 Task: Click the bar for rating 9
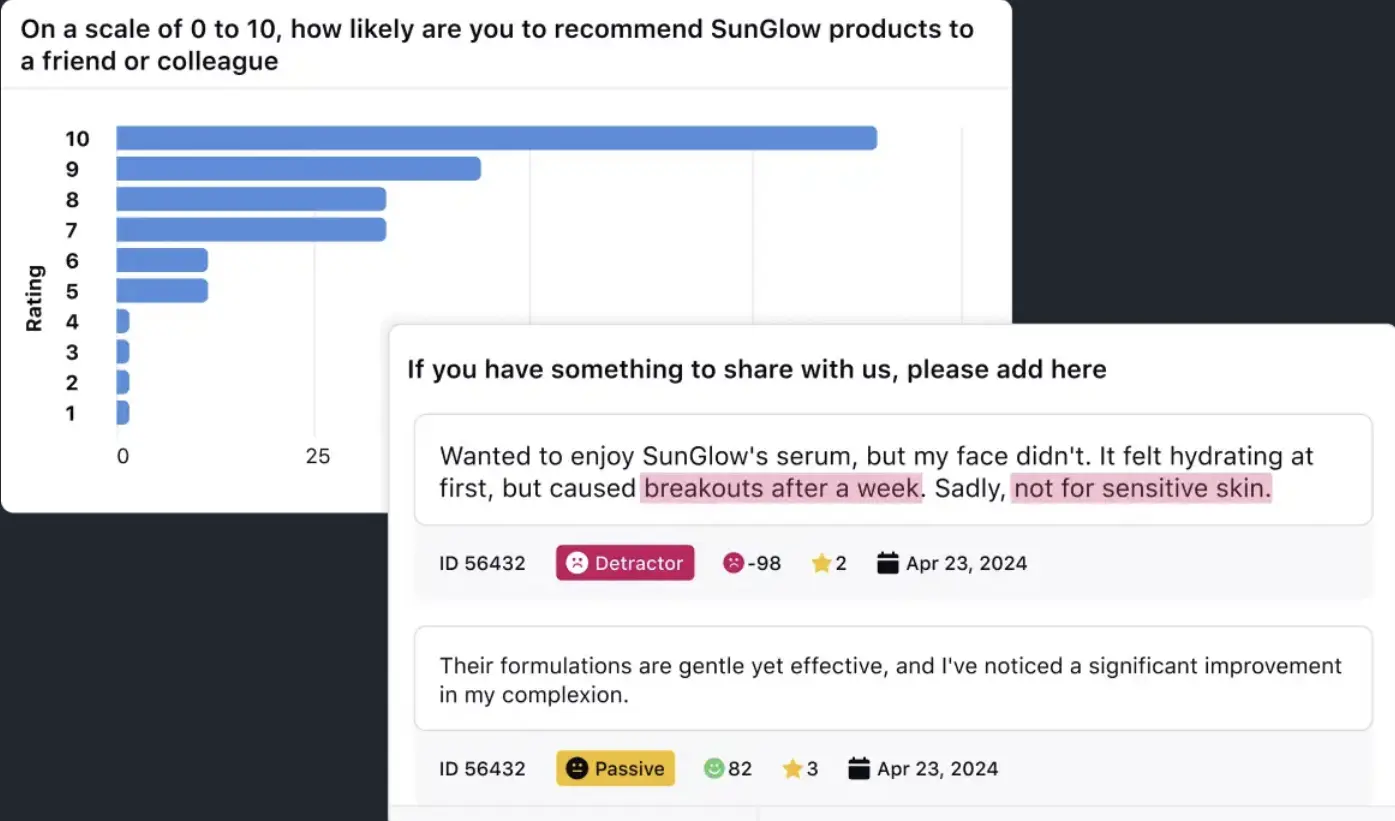298,169
